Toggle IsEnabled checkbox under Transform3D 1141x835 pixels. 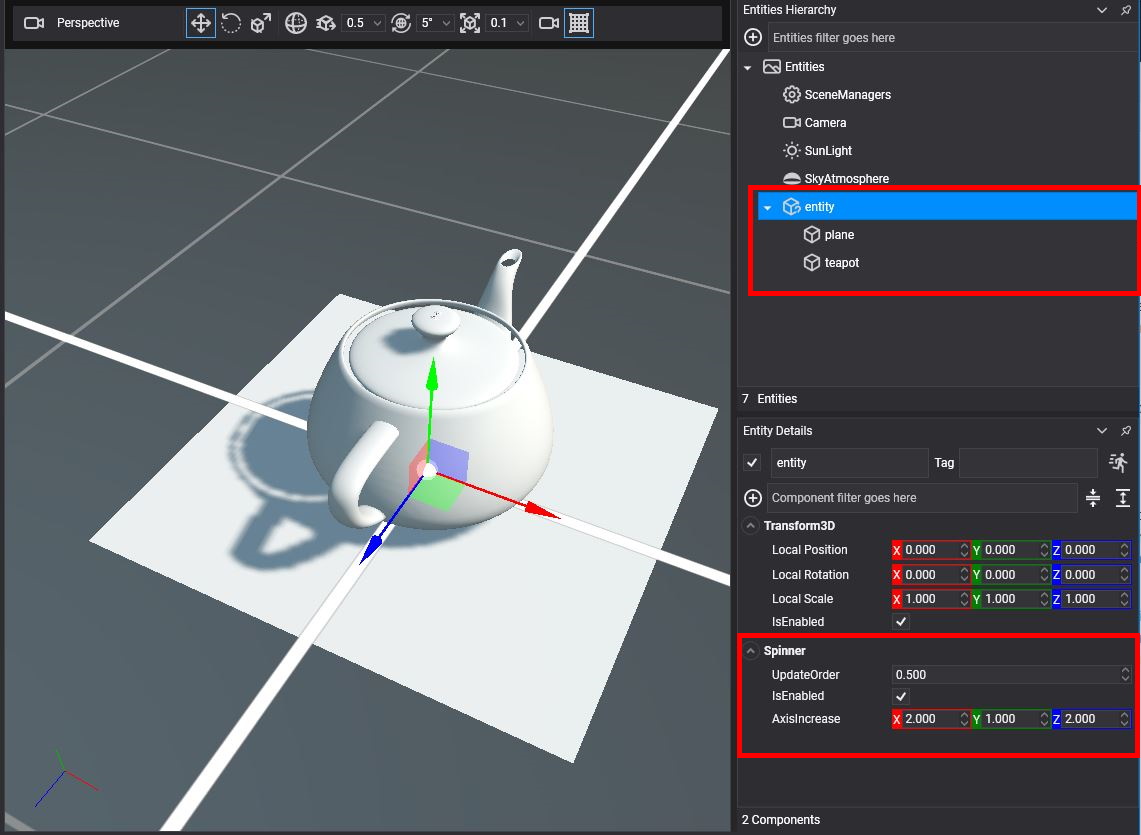click(x=901, y=622)
